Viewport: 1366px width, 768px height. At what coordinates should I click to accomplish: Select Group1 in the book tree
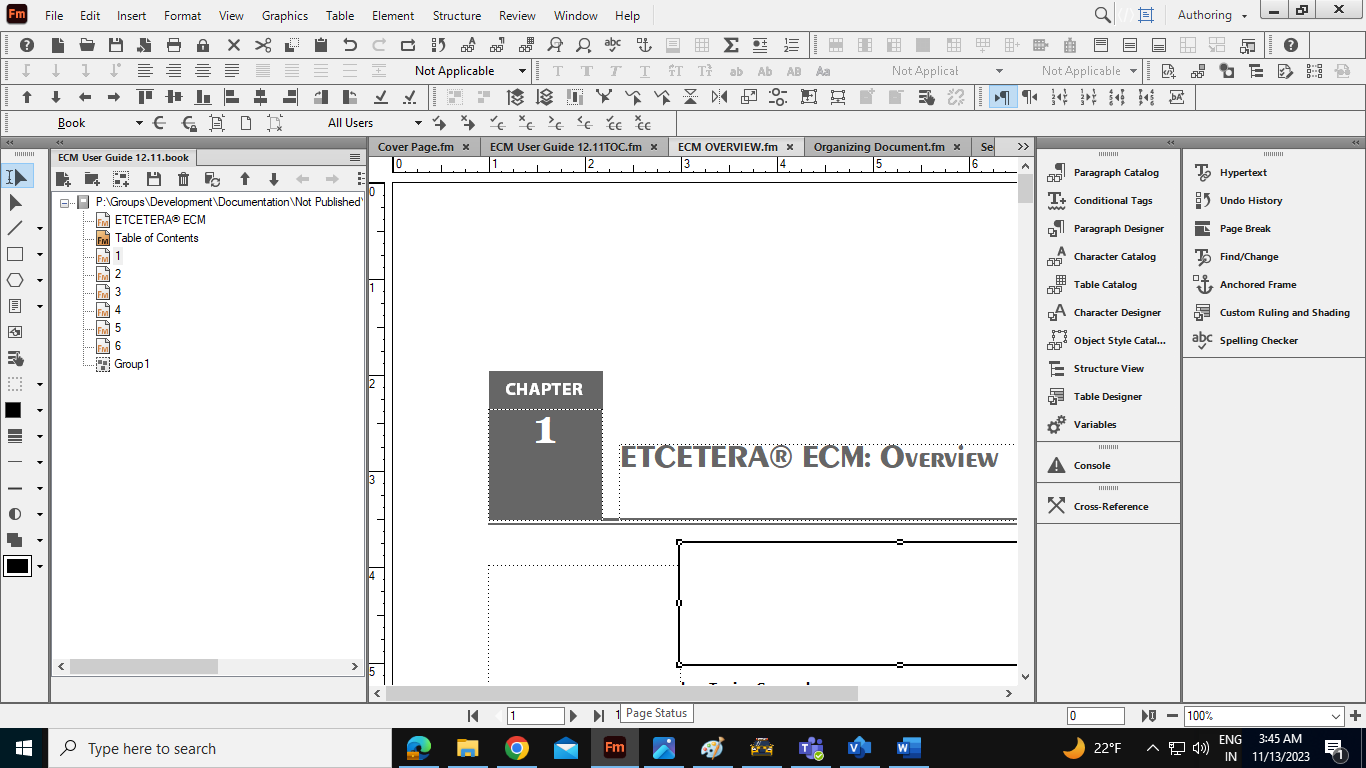tap(131, 364)
